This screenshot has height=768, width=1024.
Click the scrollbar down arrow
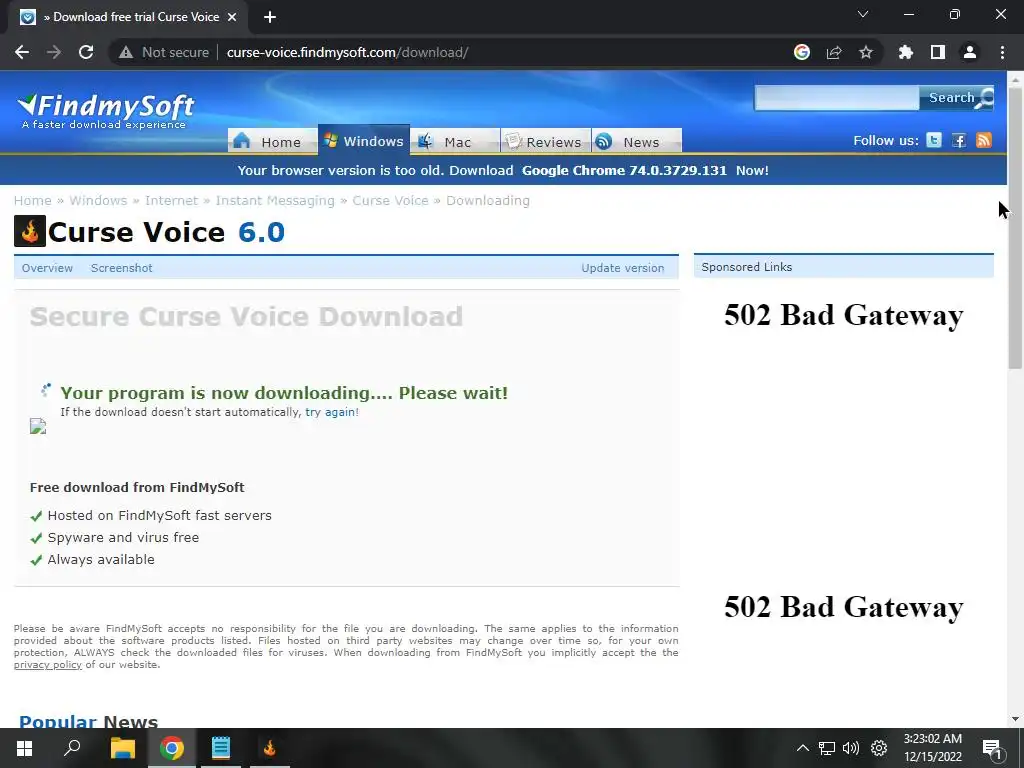(x=1015, y=719)
